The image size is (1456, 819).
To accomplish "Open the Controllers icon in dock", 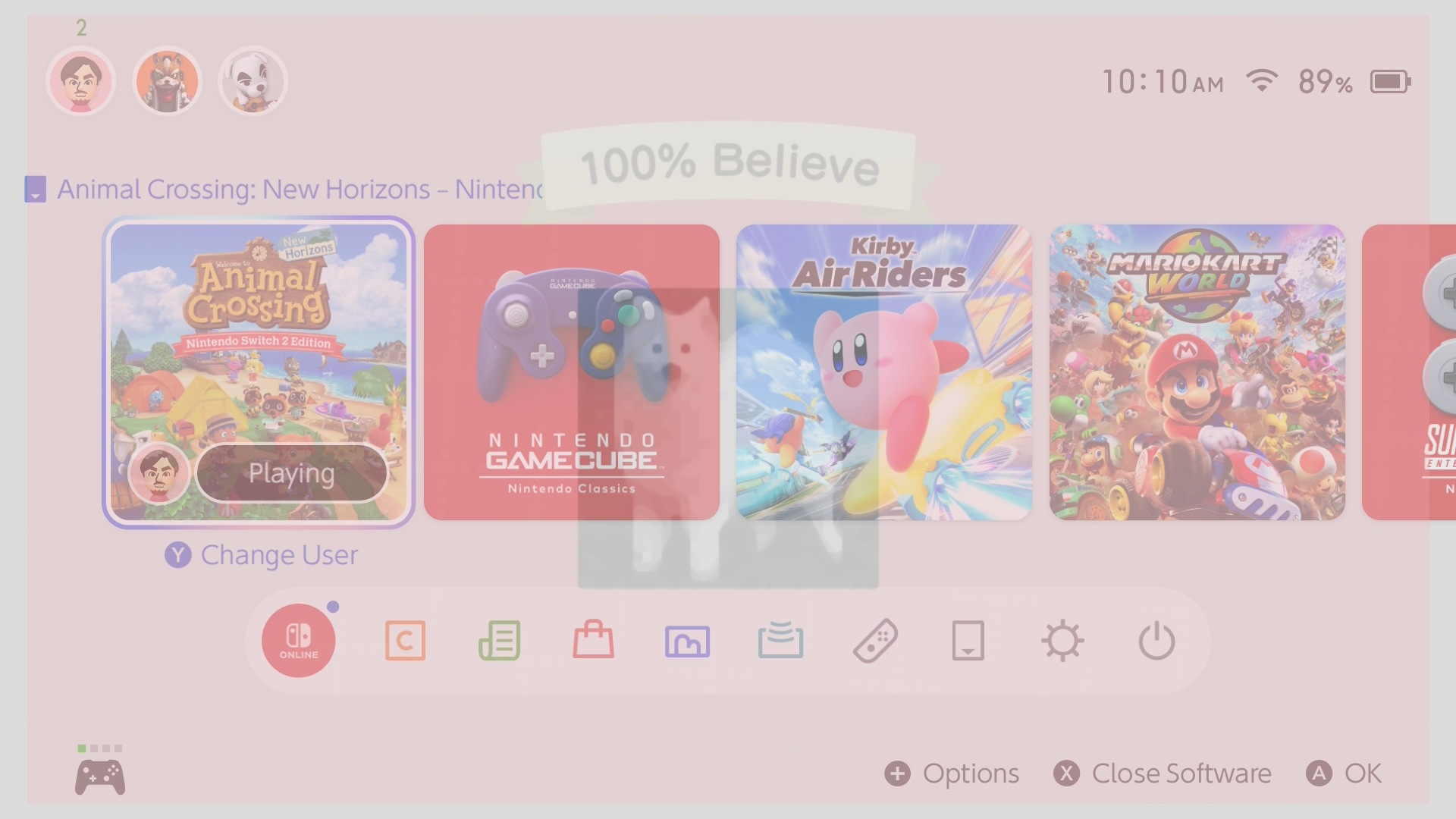I will click(875, 641).
